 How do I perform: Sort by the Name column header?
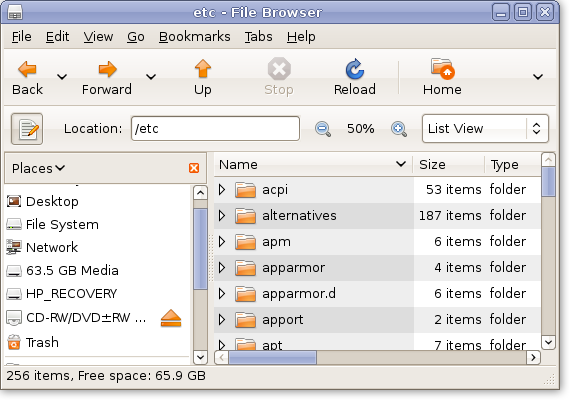point(313,164)
